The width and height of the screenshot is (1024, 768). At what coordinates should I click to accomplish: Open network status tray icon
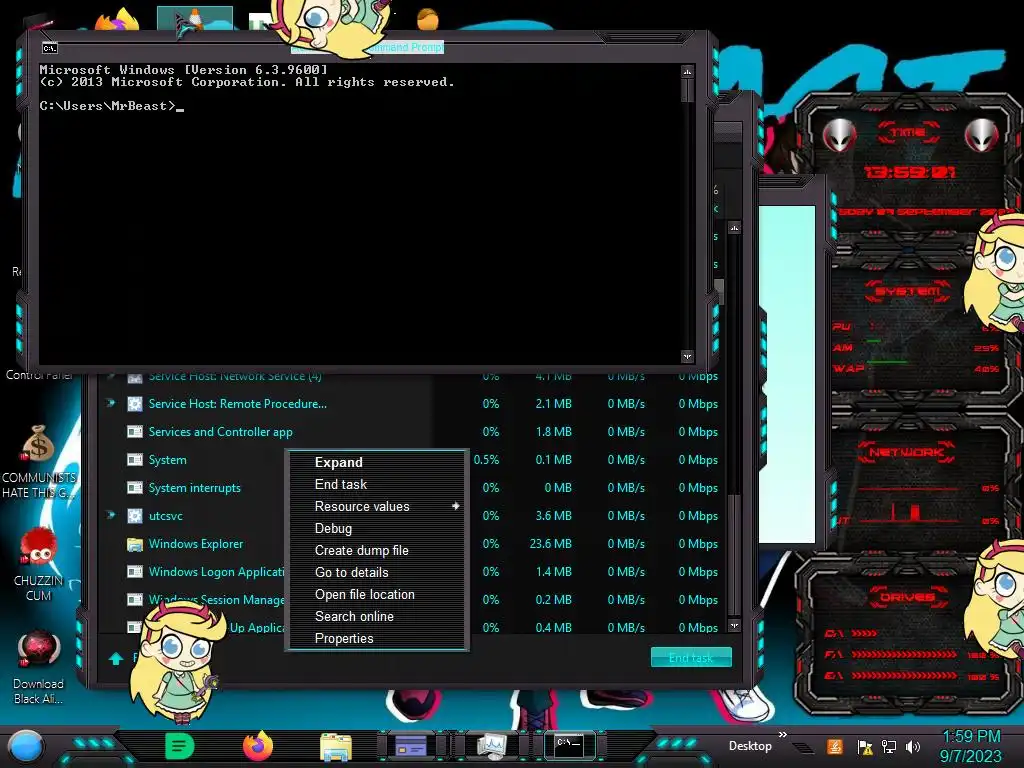pos(889,747)
